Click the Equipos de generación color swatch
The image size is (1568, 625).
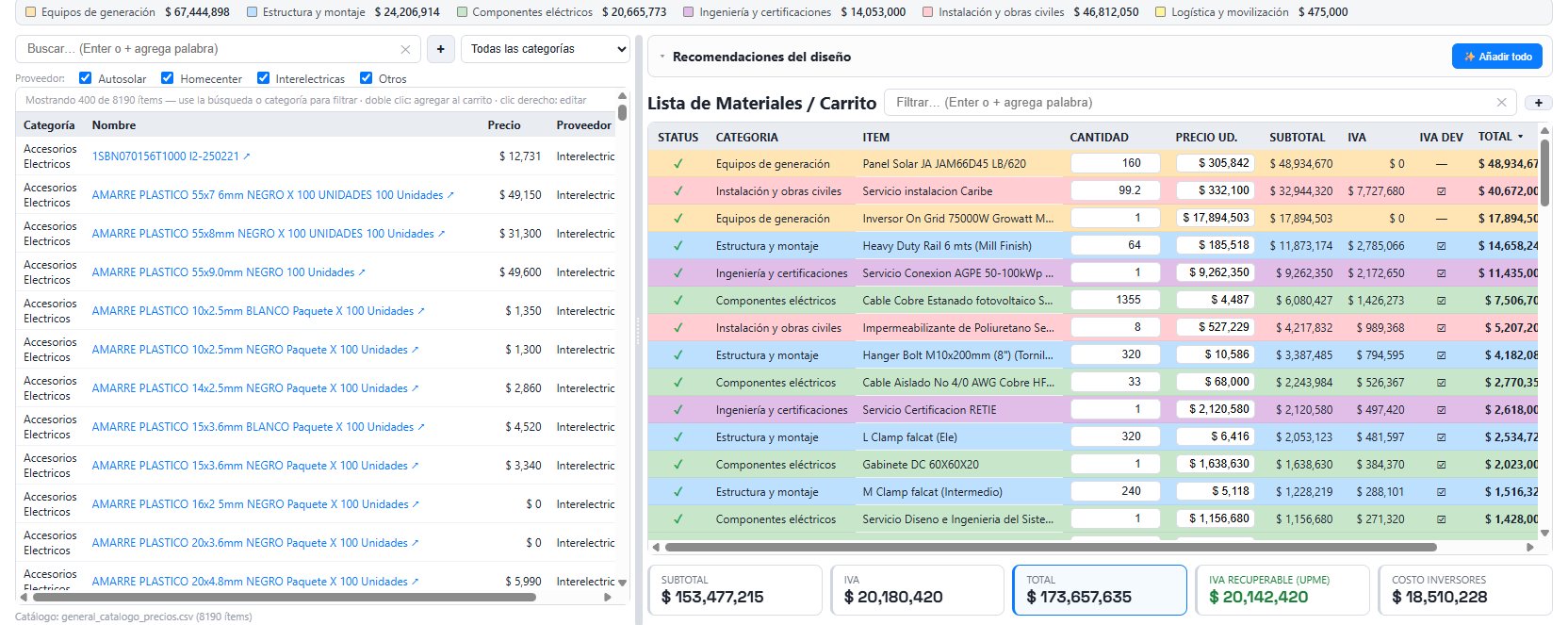31,12
